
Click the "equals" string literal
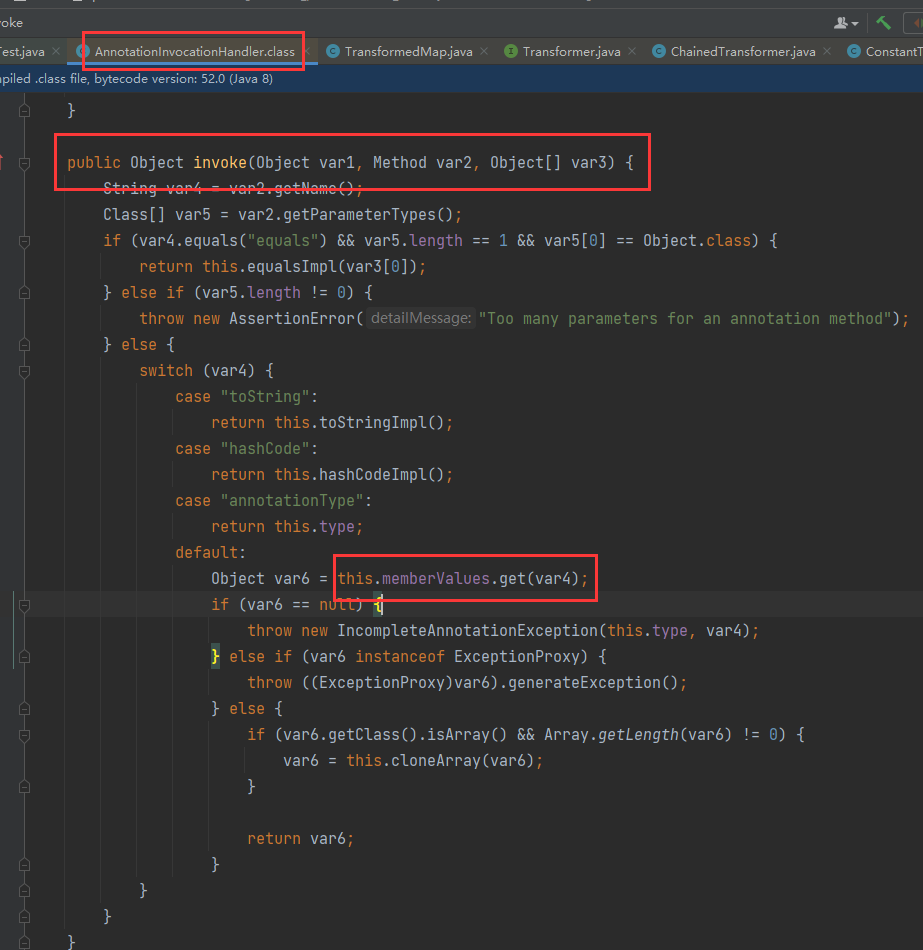[x=283, y=241]
